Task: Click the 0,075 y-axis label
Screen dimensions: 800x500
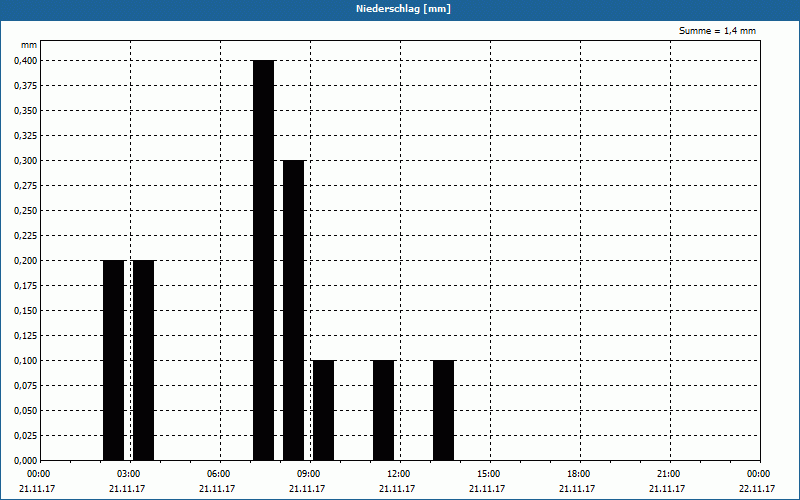Action: pyautogui.click(x=26, y=386)
